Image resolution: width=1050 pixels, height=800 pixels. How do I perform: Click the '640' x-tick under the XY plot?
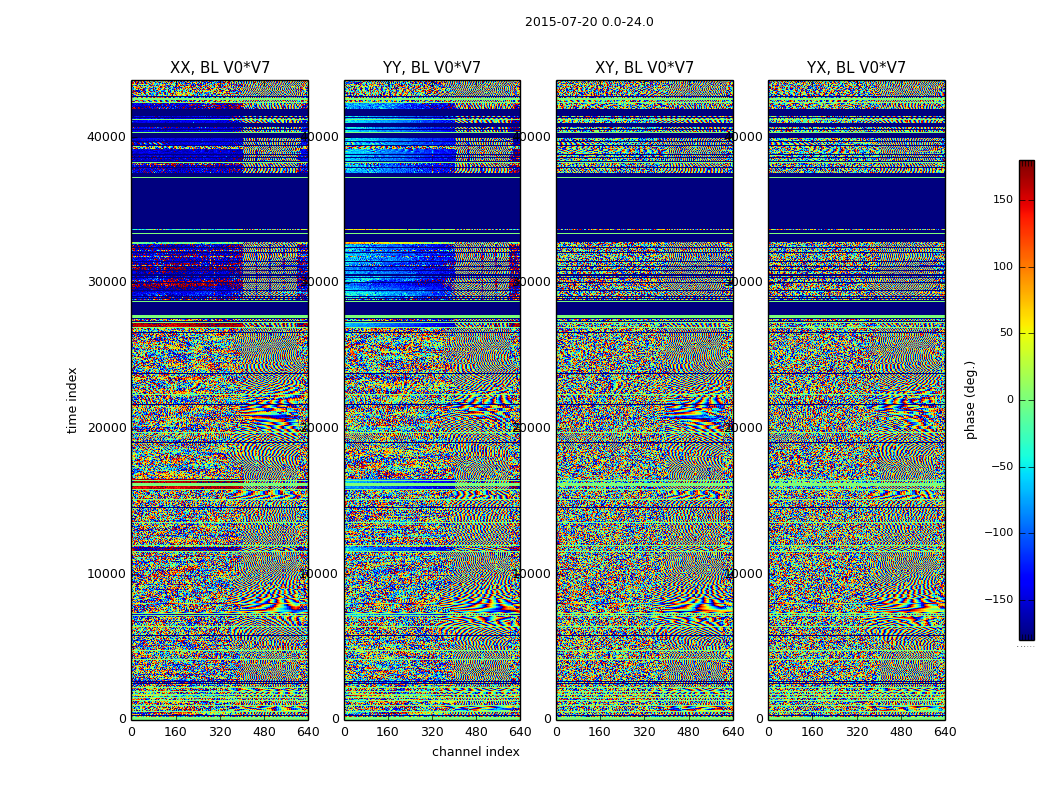click(733, 732)
